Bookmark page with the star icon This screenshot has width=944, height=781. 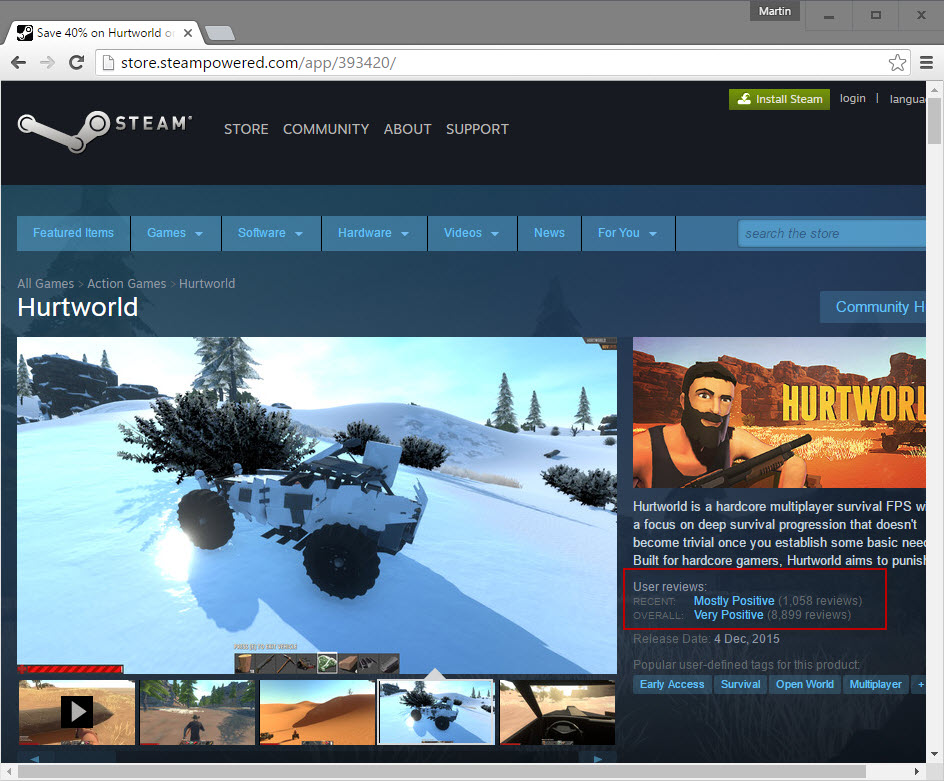coord(897,63)
